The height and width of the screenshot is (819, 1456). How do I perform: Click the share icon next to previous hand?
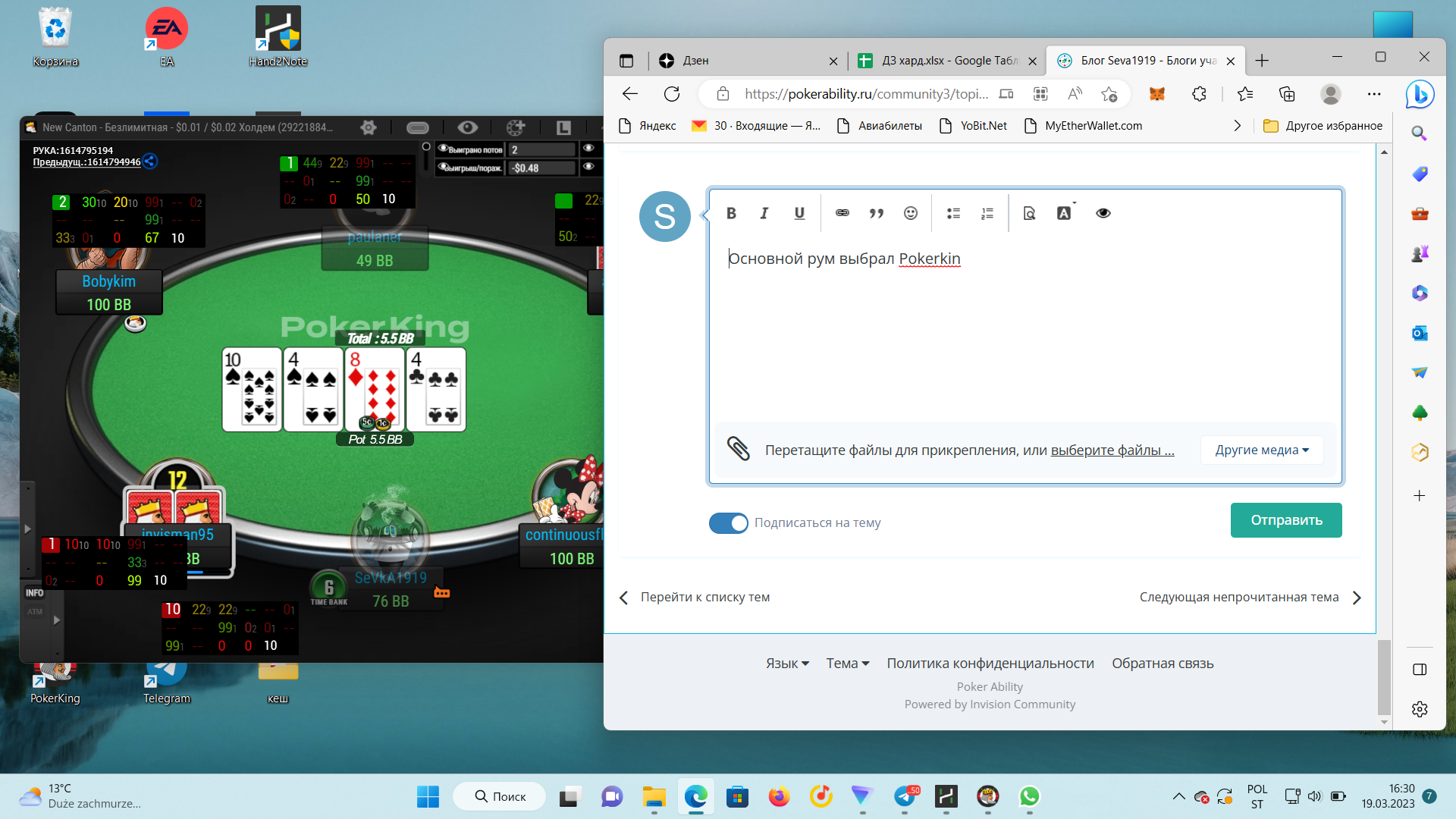[150, 161]
